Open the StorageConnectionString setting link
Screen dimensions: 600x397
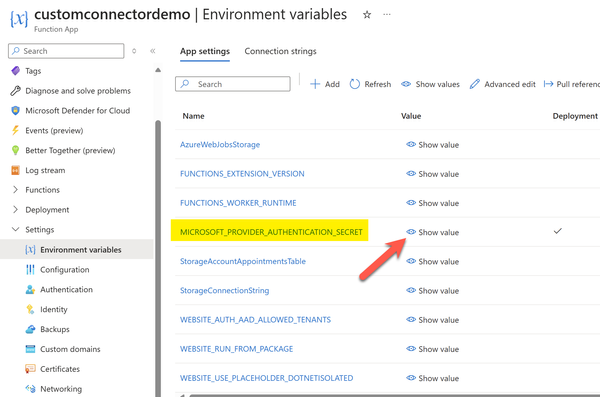click(x=225, y=291)
